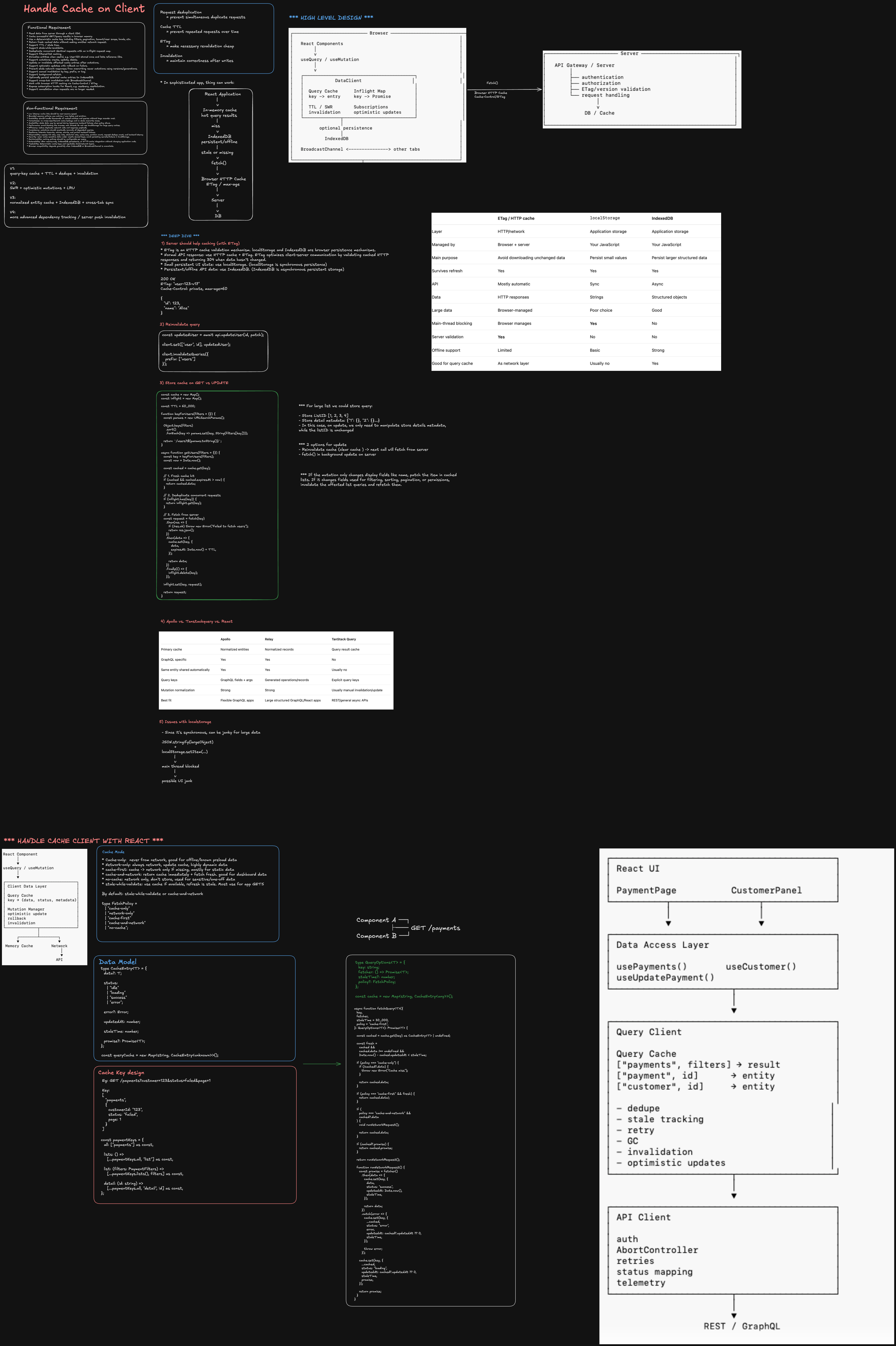The image size is (896, 1346).
Task: Select the "Cache Mode" heading
Action: 113,852
